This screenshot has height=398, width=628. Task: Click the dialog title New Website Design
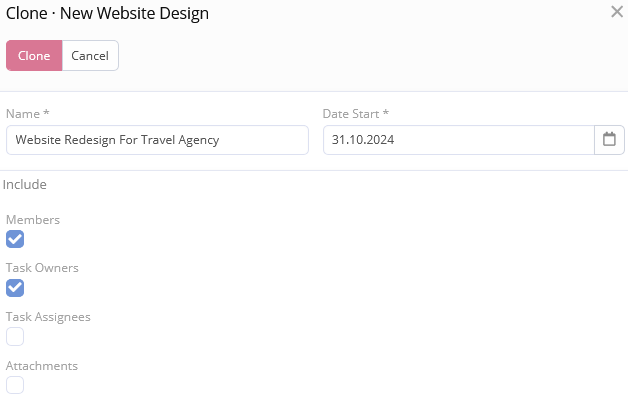pos(134,13)
